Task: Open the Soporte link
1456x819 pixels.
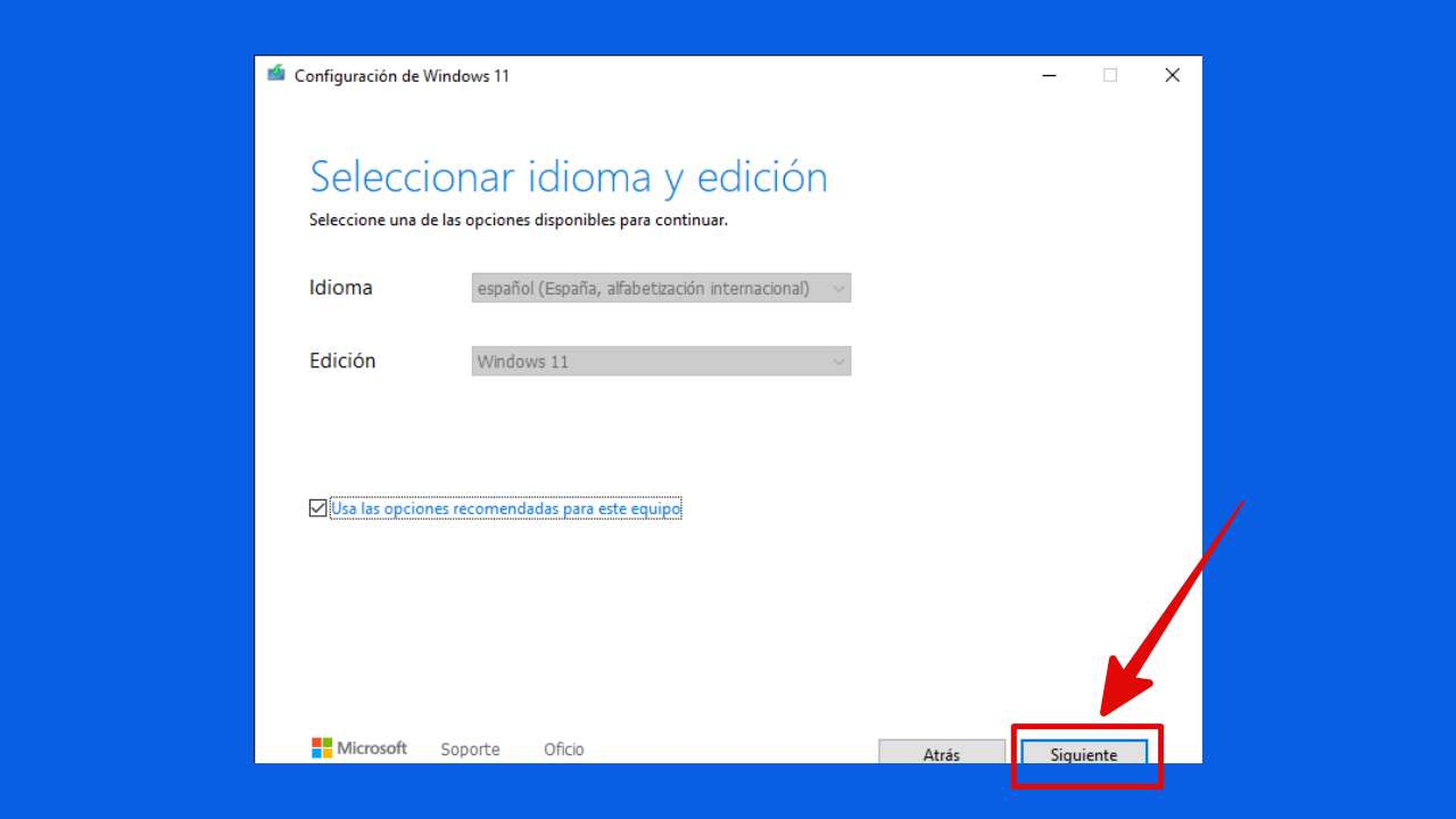Action: point(470,749)
